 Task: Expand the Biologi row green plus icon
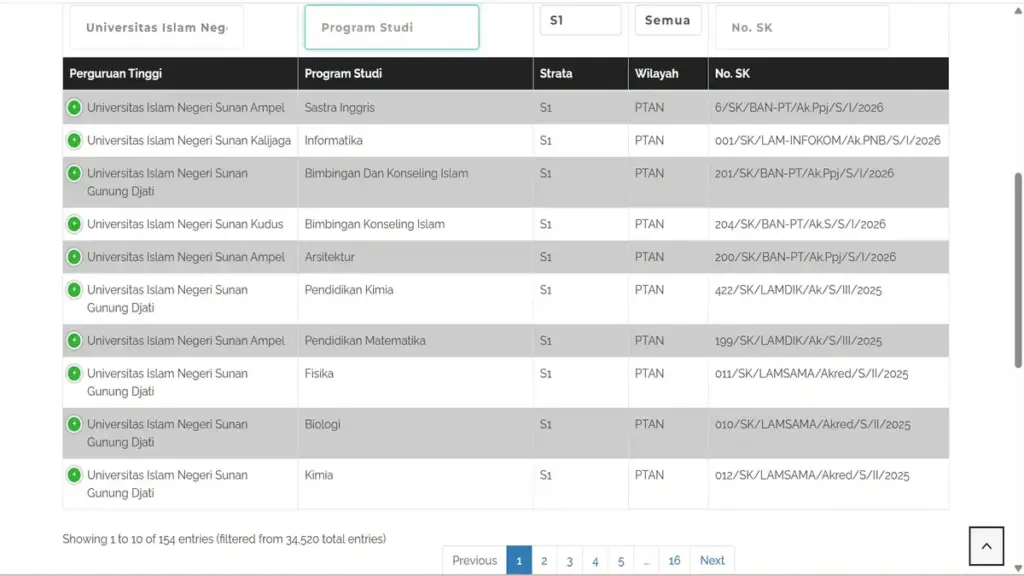[x=74, y=425]
